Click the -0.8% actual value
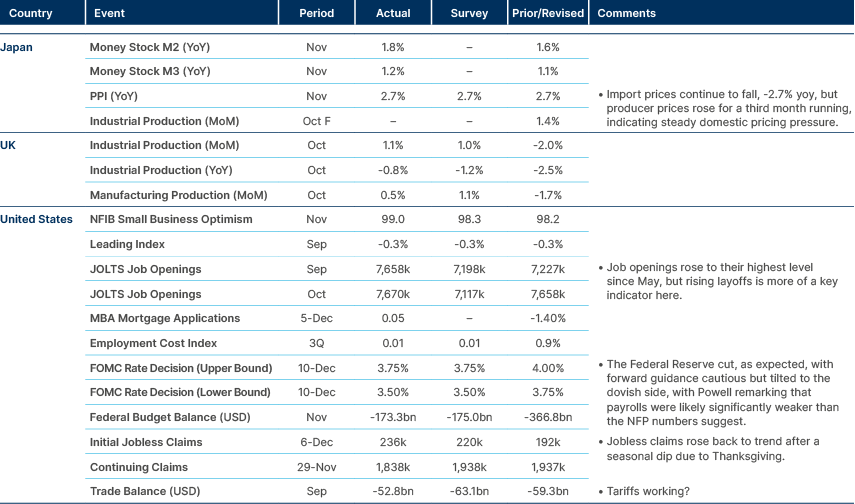Screen dimensions: 855x504 click(393, 170)
